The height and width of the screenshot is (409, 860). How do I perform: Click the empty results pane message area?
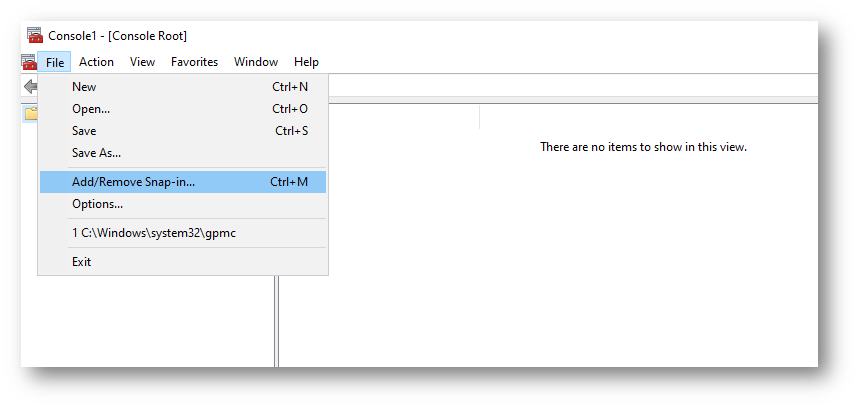tap(643, 147)
